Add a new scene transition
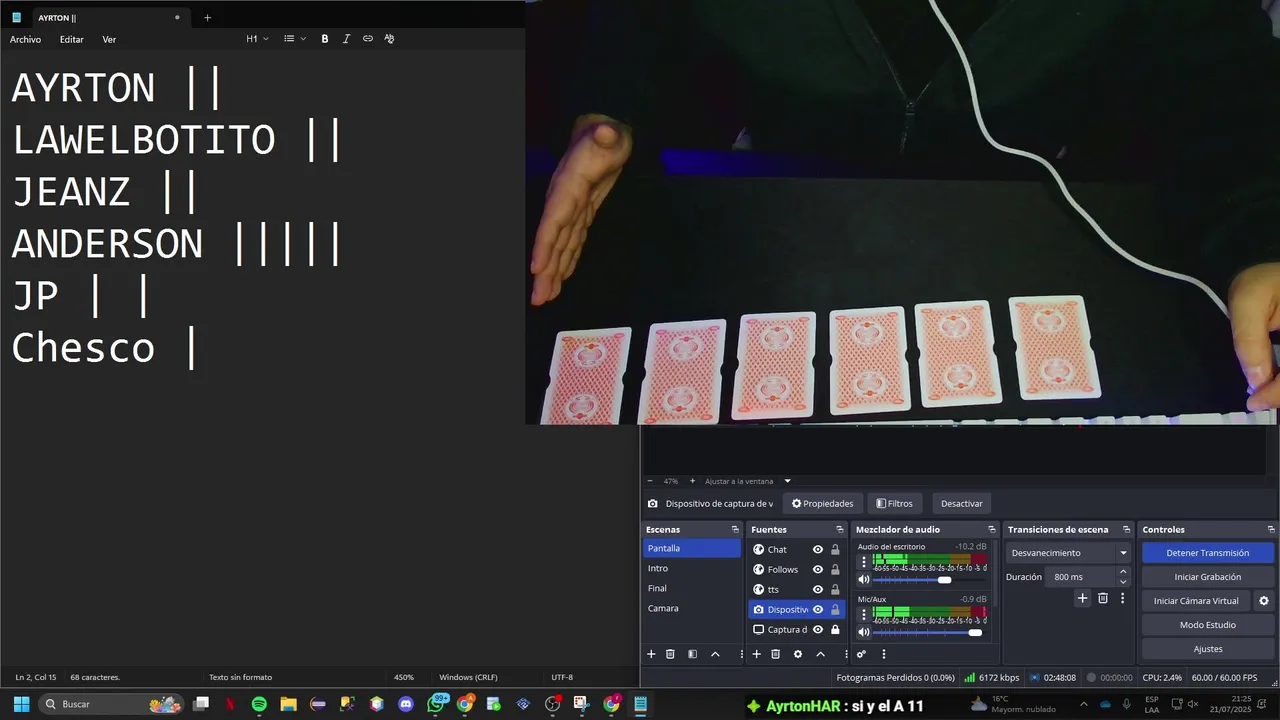The image size is (1280, 720). click(1082, 598)
